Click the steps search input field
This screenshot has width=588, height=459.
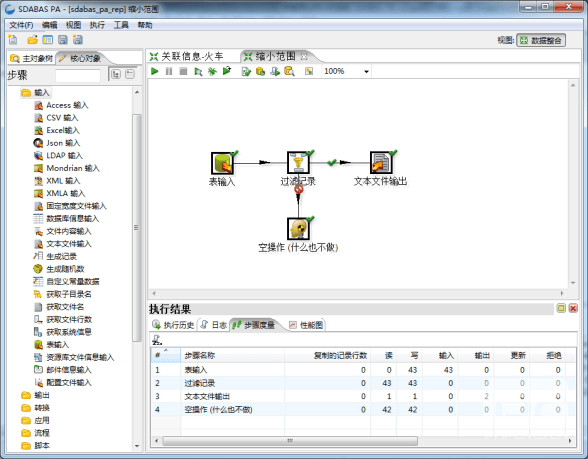(78, 75)
